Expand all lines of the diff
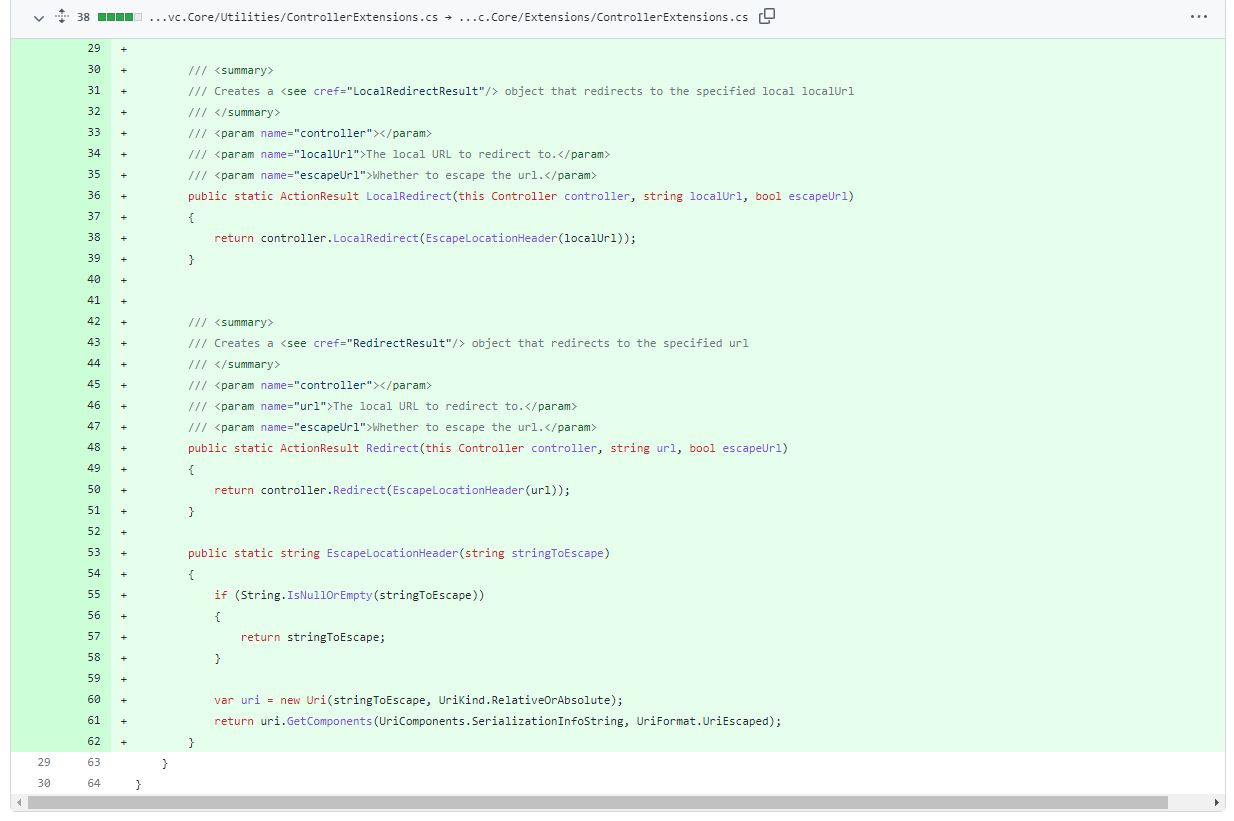This screenshot has height=821, width=1234. point(62,17)
